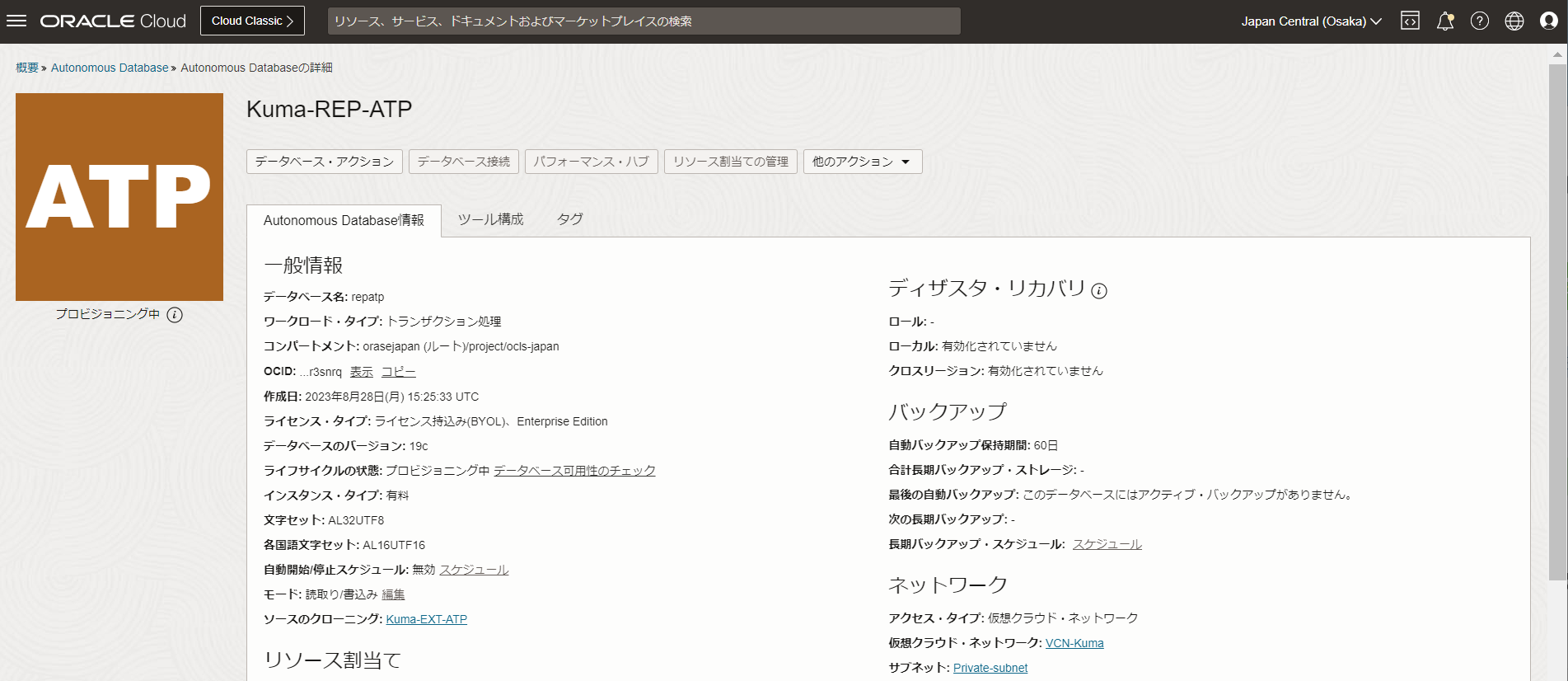Switch to the ツール構成 tab
The image size is (1568, 681).
pyautogui.click(x=491, y=219)
